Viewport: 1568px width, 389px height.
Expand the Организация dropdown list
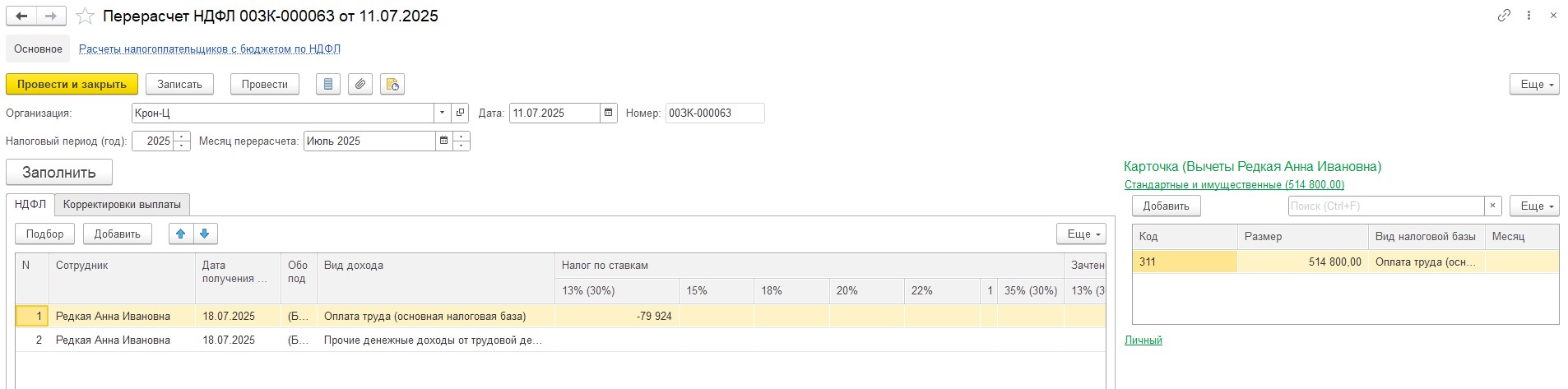pyautogui.click(x=442, y=113)
